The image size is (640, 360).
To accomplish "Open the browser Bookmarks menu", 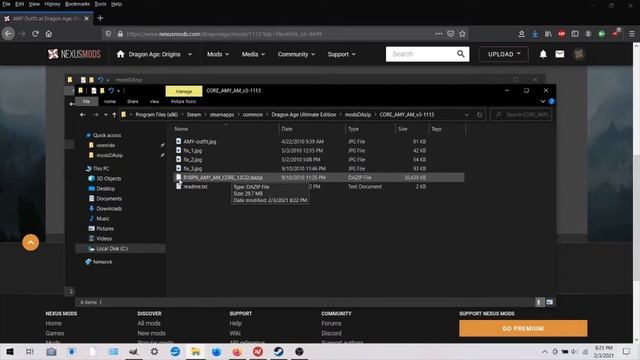I will (77, 4).
